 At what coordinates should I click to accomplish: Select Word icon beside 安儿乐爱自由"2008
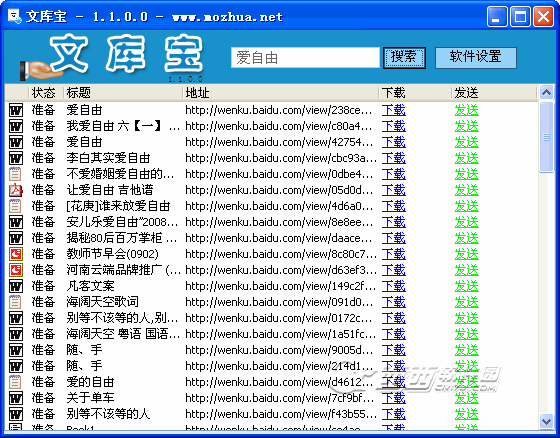coord(16,222)
